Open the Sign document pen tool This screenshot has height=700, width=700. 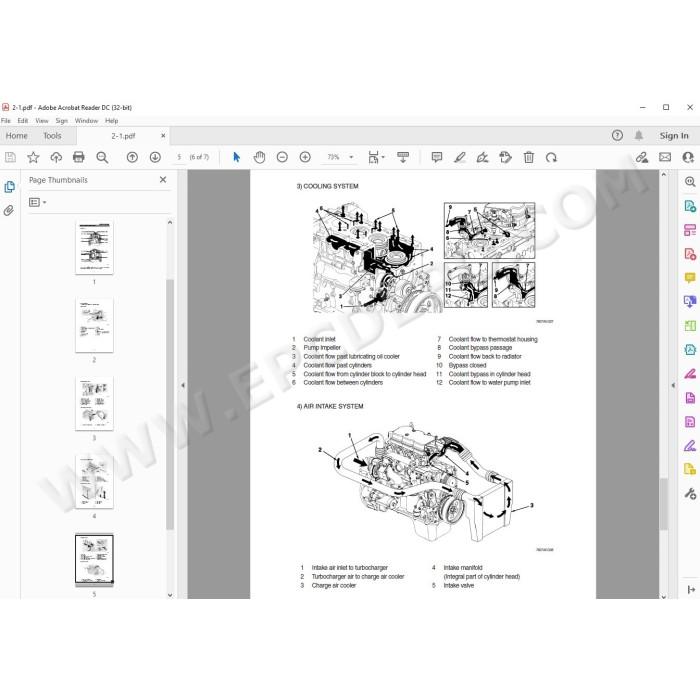pyautogui.click(x=482, y=157)
